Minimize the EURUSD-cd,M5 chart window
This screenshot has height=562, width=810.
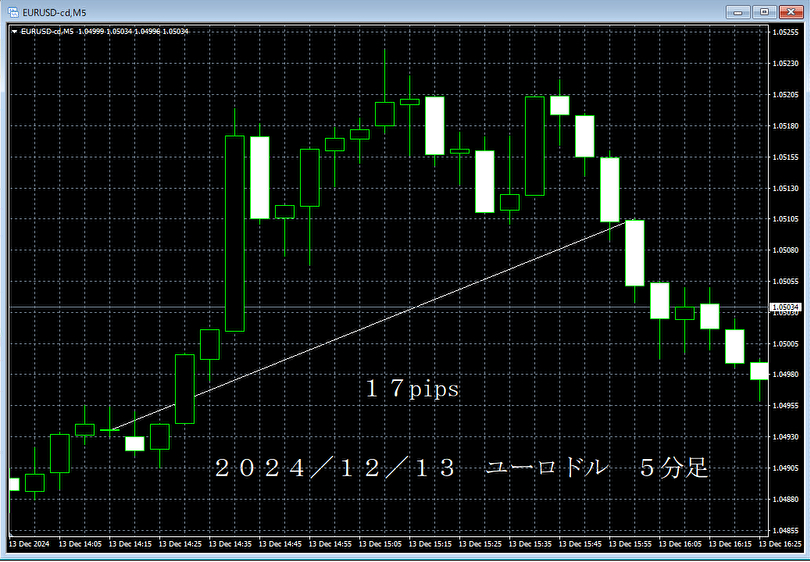pyautogui.click(x=738, y=12)
